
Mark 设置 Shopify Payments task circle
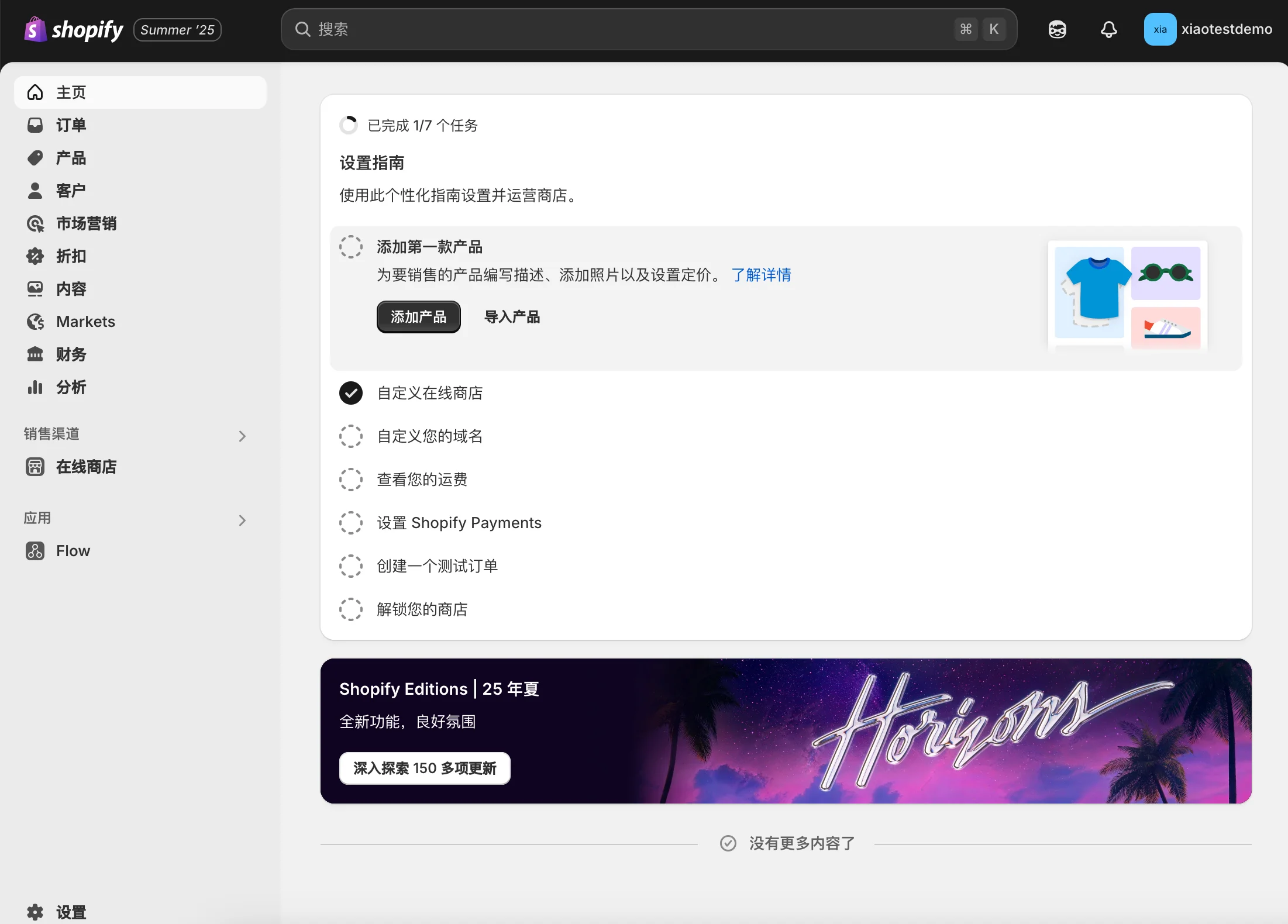tap(351, 523)
